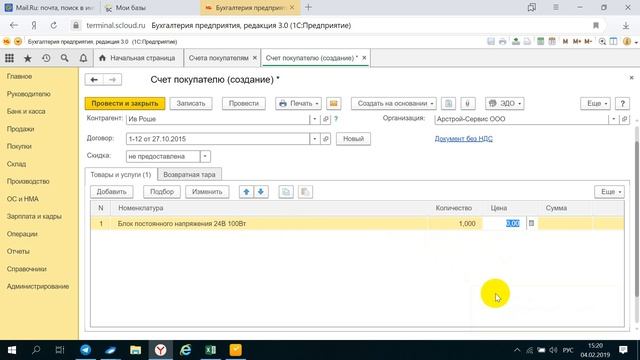Click the Добавить row button

pos(111,191)
